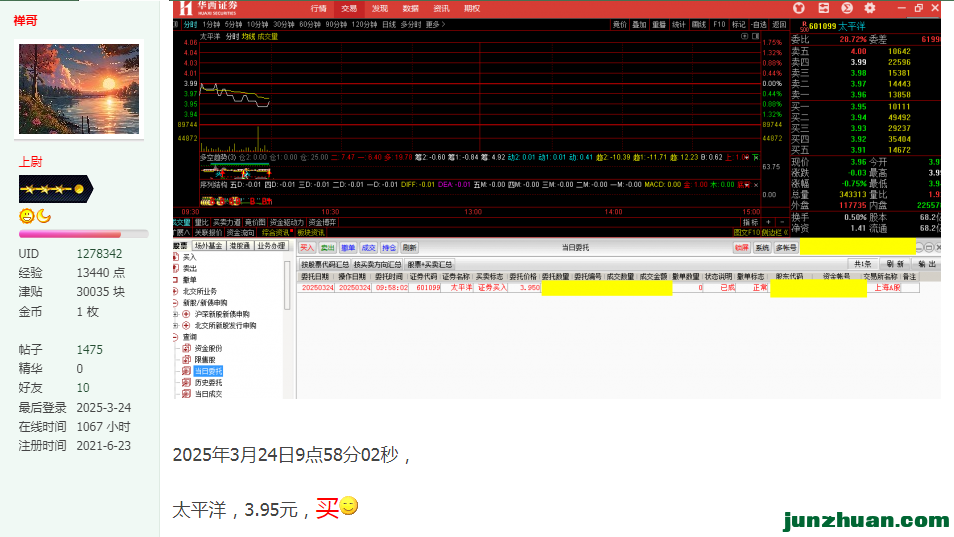The height and width of the screenshot is (537, 954).
Task: Open the 期权 menu
Action: pos(472,9)
